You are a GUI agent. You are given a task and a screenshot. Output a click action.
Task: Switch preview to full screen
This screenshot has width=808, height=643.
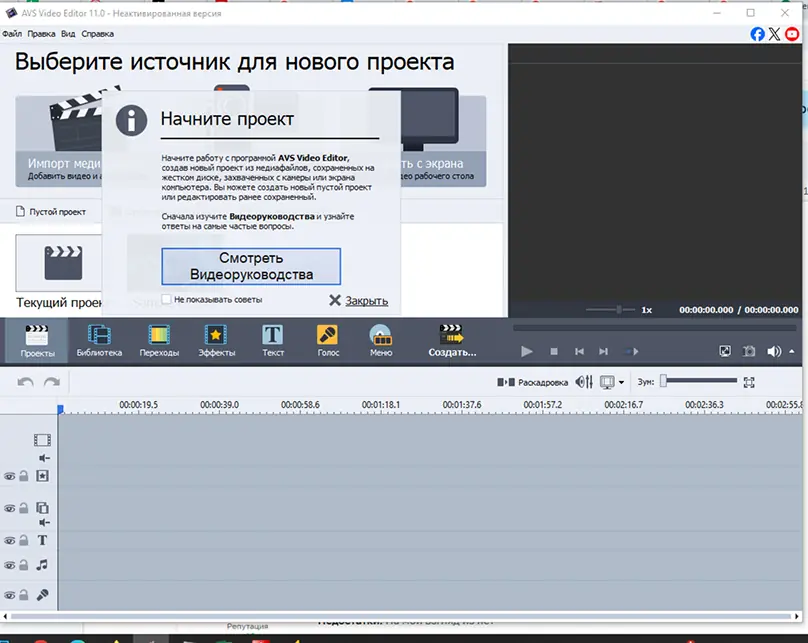(725, 351)
